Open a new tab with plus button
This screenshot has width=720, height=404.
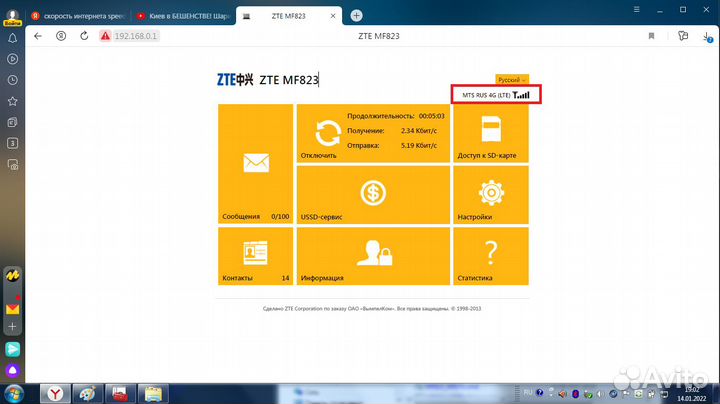pyautogui.click(x=356, y=16)
